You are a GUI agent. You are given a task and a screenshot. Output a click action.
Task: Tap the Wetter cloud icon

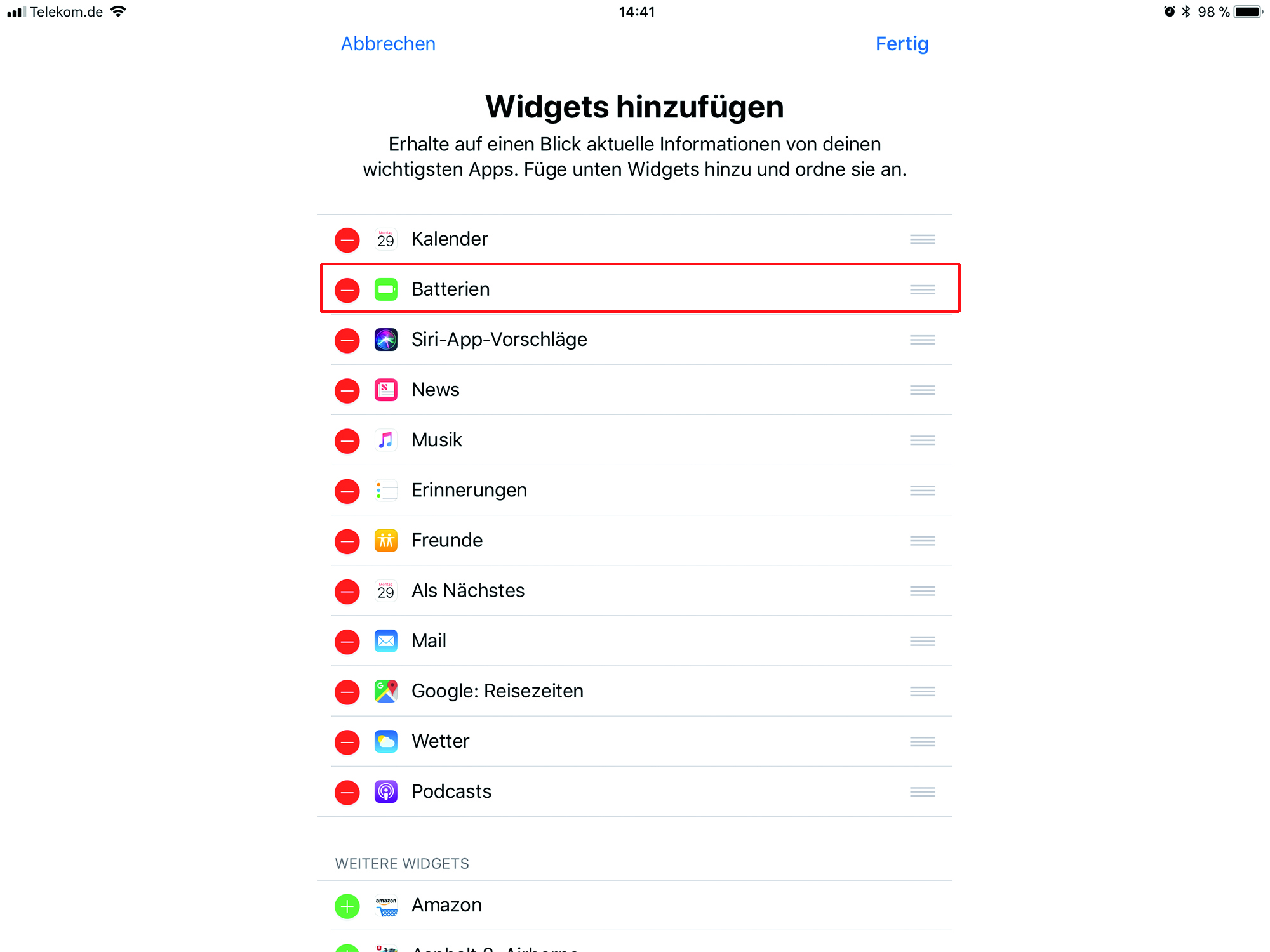[x=385, y=741]
